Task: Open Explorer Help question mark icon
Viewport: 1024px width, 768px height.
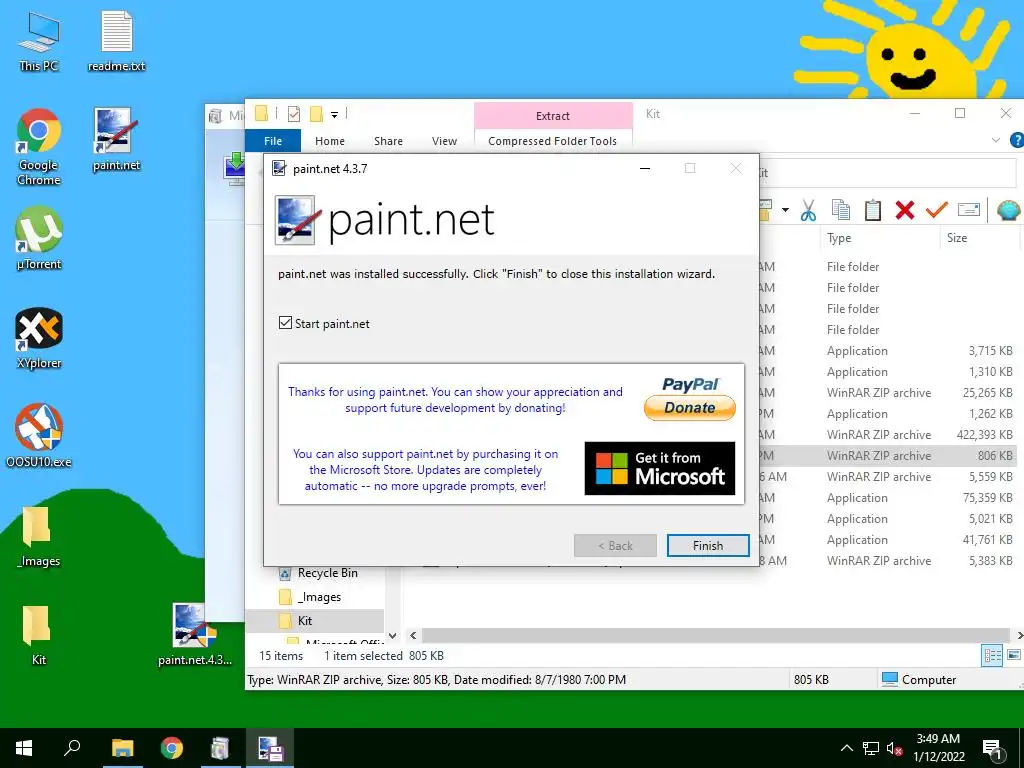Action: (x=1017, y=140)
